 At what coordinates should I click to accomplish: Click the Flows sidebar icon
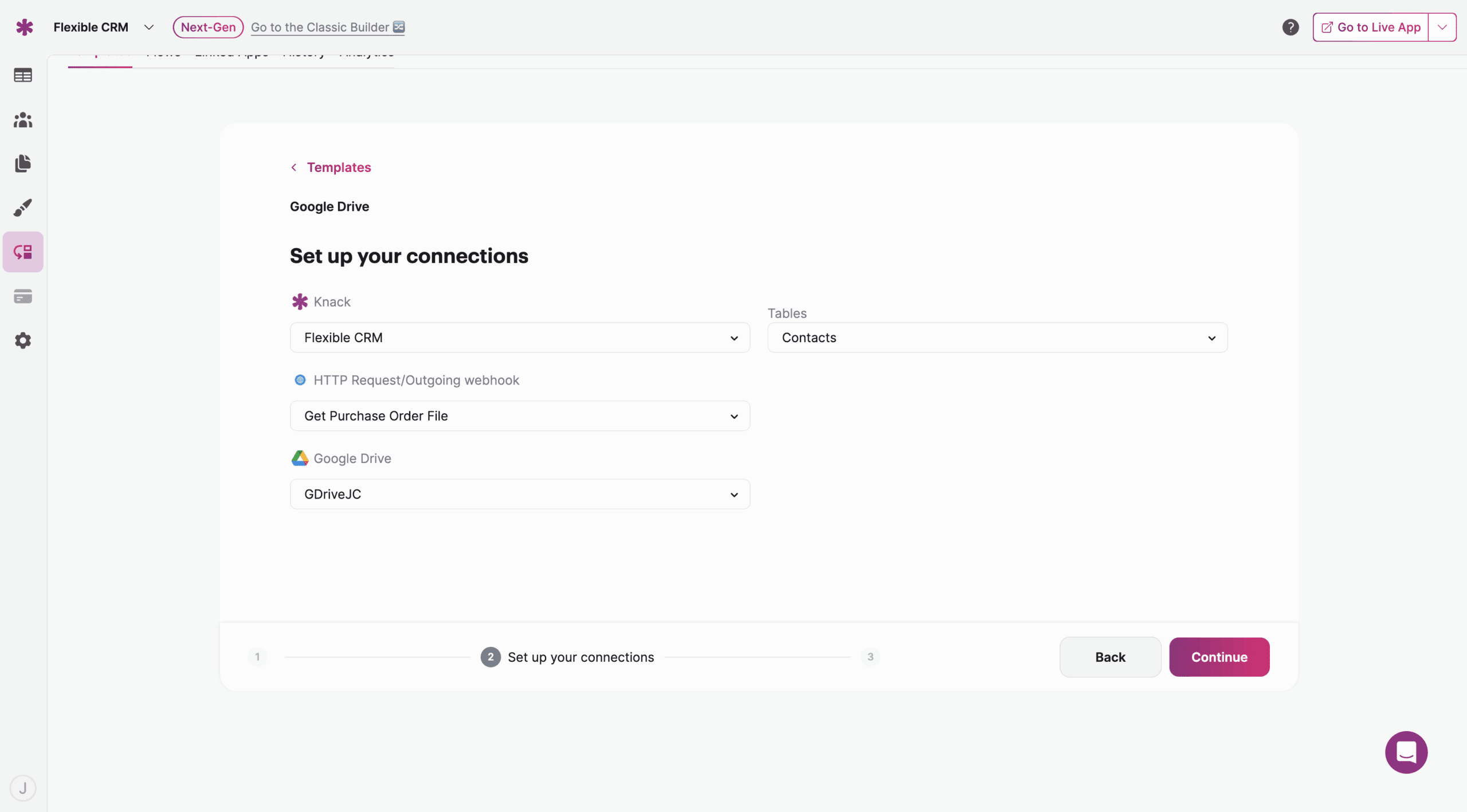tap(23, 252)
